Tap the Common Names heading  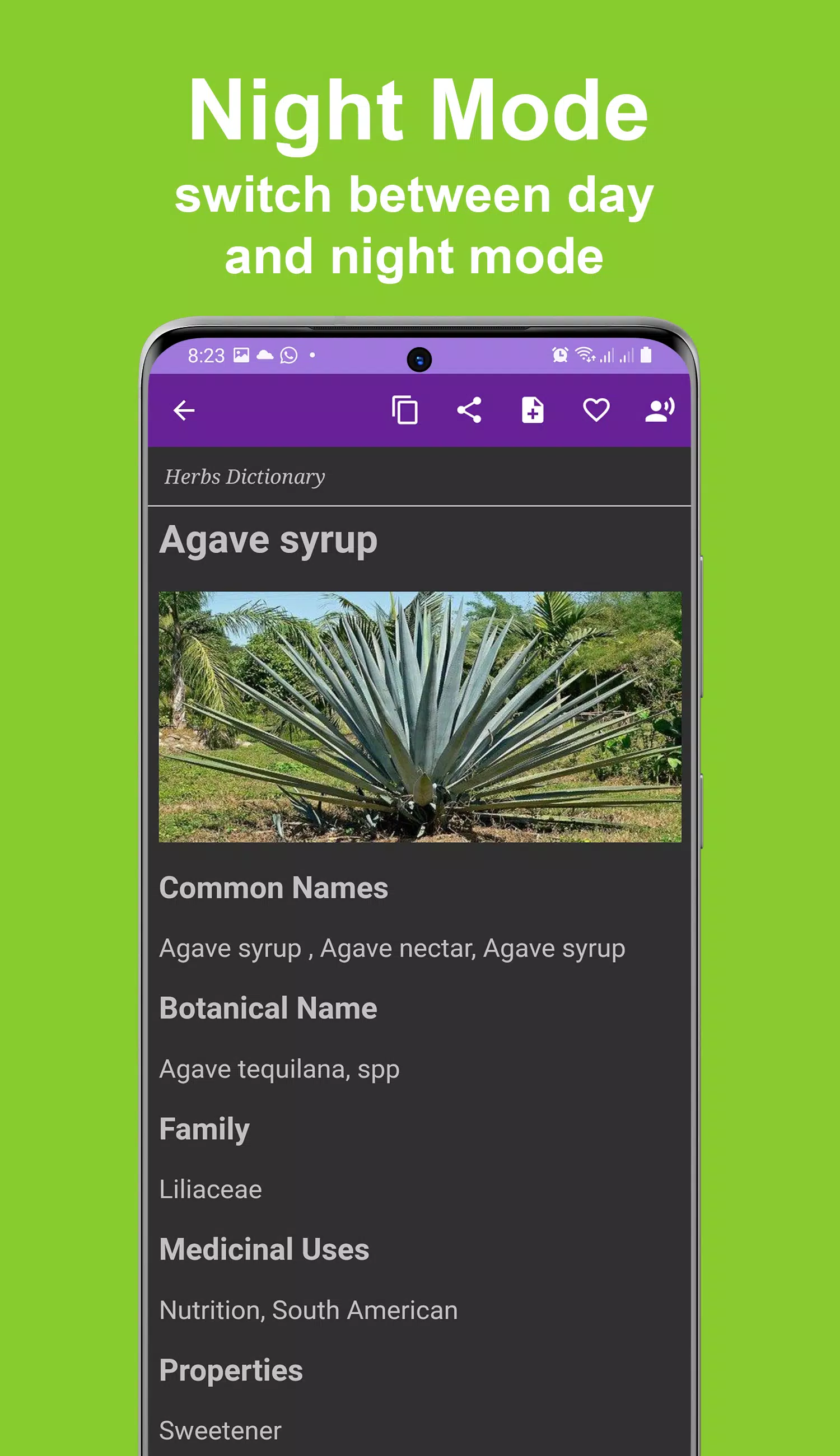pos(273,888)
